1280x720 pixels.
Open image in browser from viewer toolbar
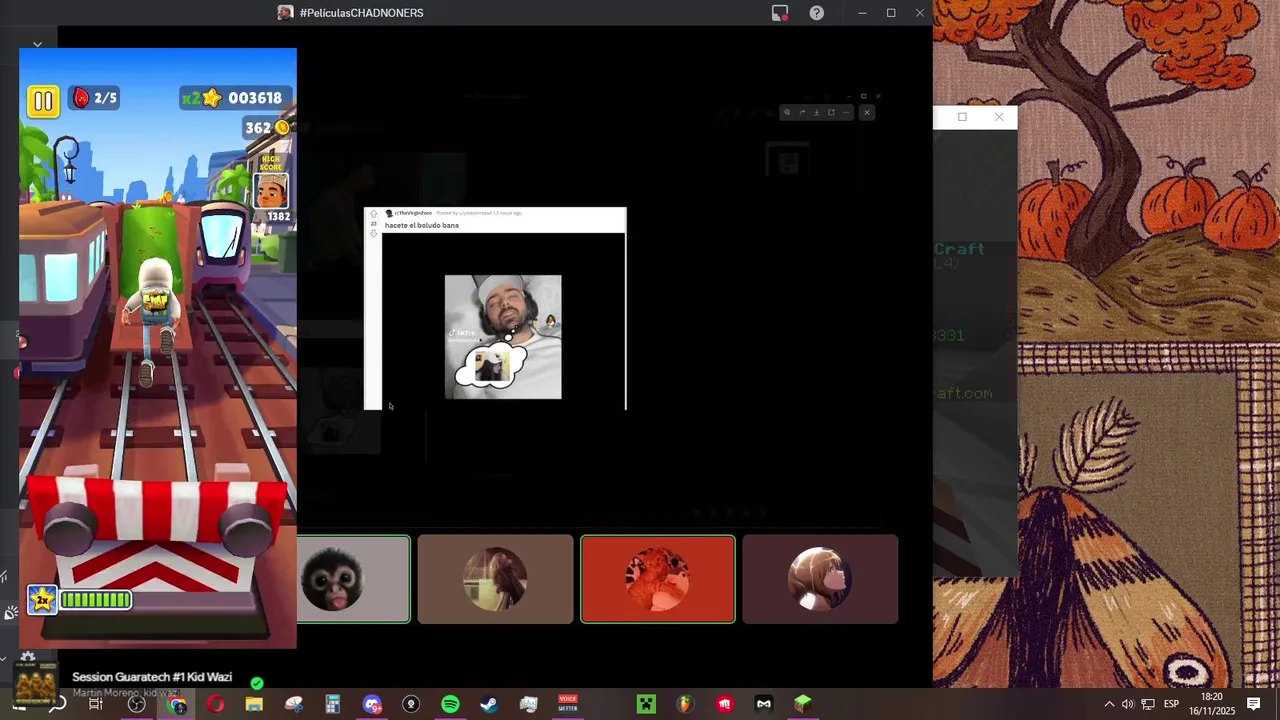coord(831,113)
